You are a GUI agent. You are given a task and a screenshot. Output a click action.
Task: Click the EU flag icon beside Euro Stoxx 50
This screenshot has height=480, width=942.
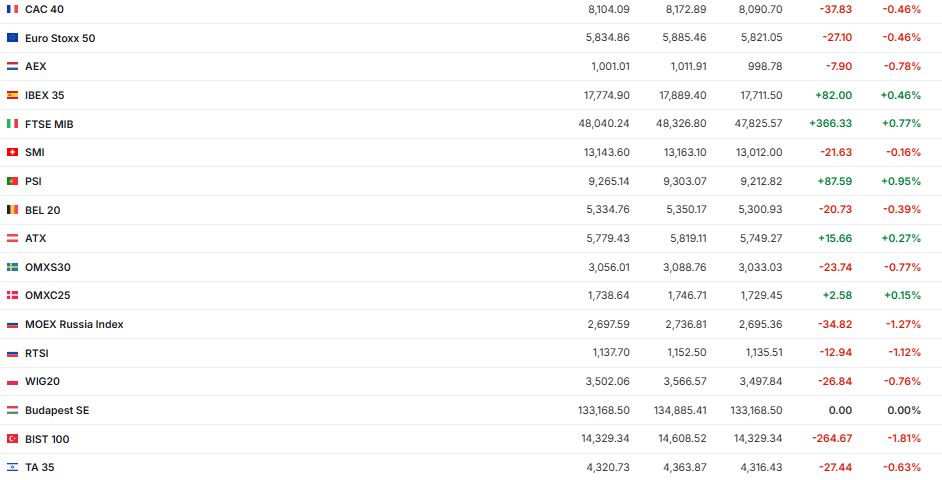pyautogui.click(x=12, y=38)
